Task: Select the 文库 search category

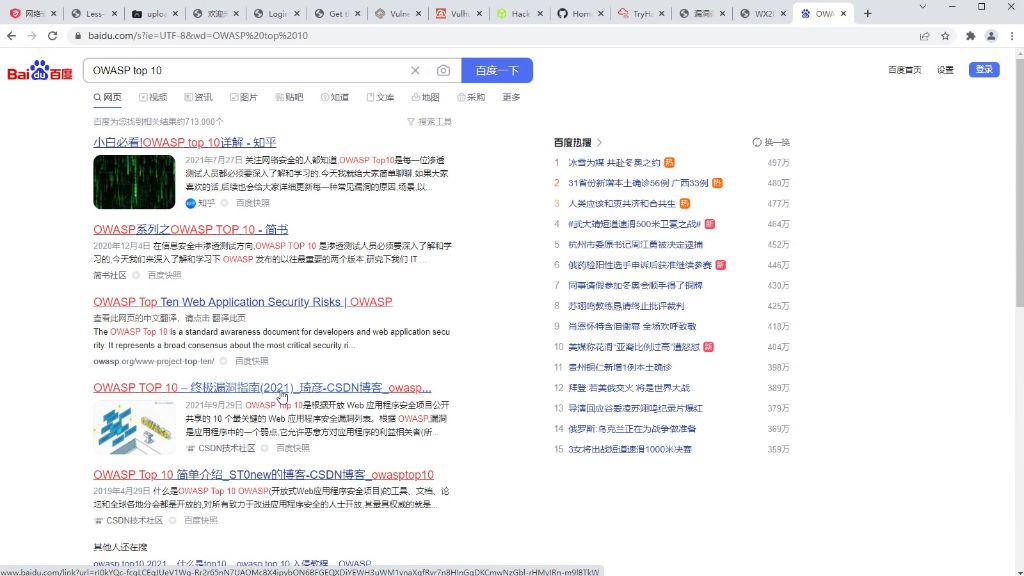Action: tap(380, 97)
